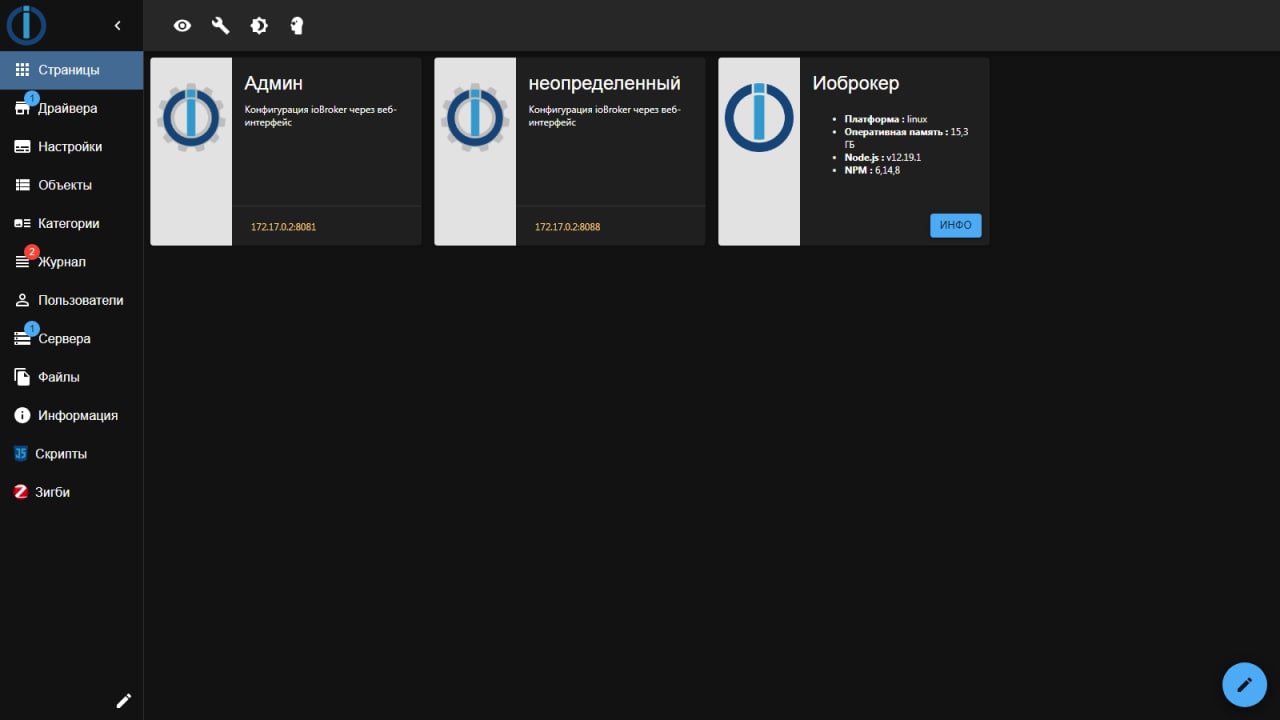The height and width of the screenshot is (720, 1280).
Task: Click the Журнал icon with red badge
Action: [x=22, y=263]
